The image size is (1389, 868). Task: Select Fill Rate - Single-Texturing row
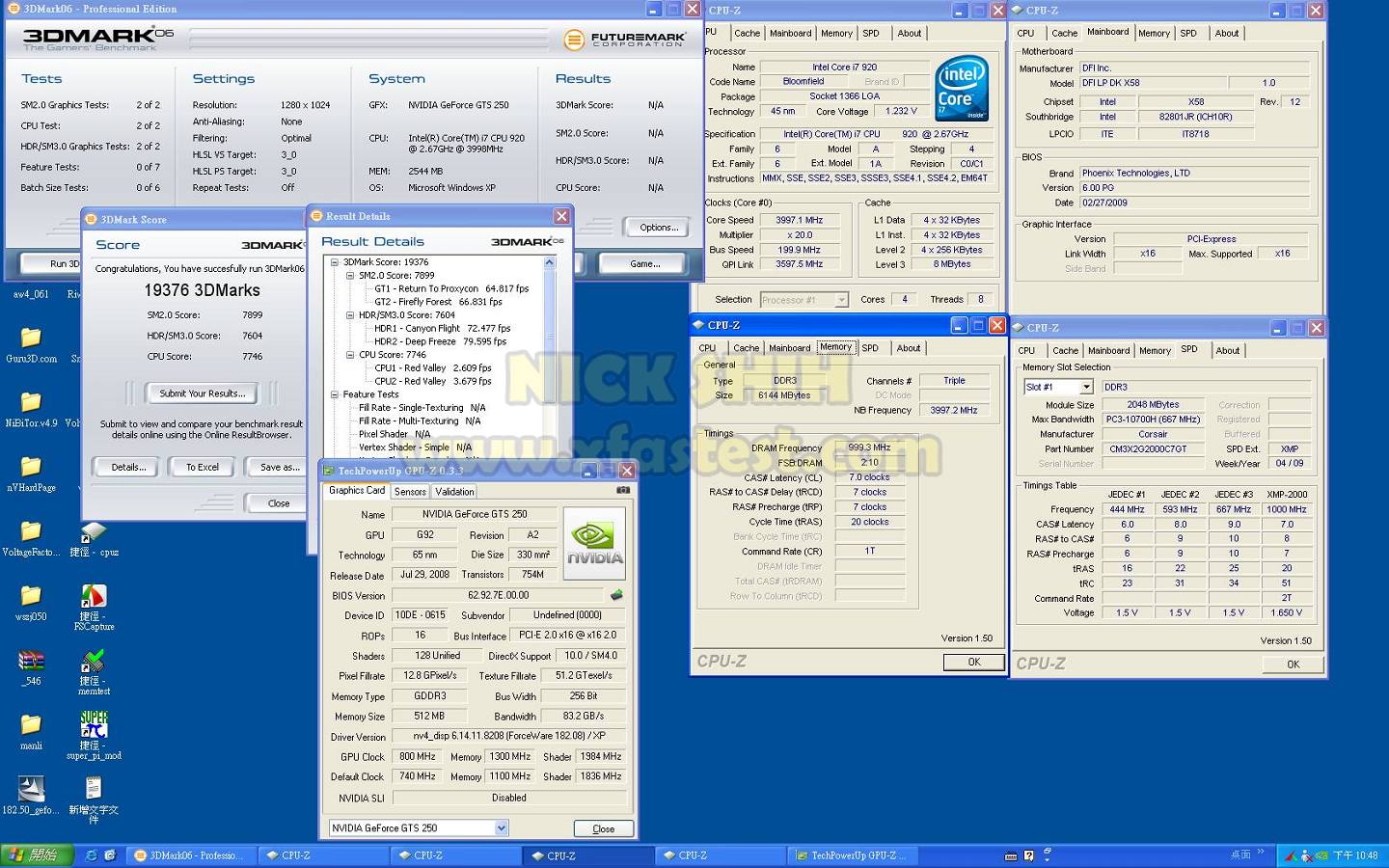(x=422, y=407)
